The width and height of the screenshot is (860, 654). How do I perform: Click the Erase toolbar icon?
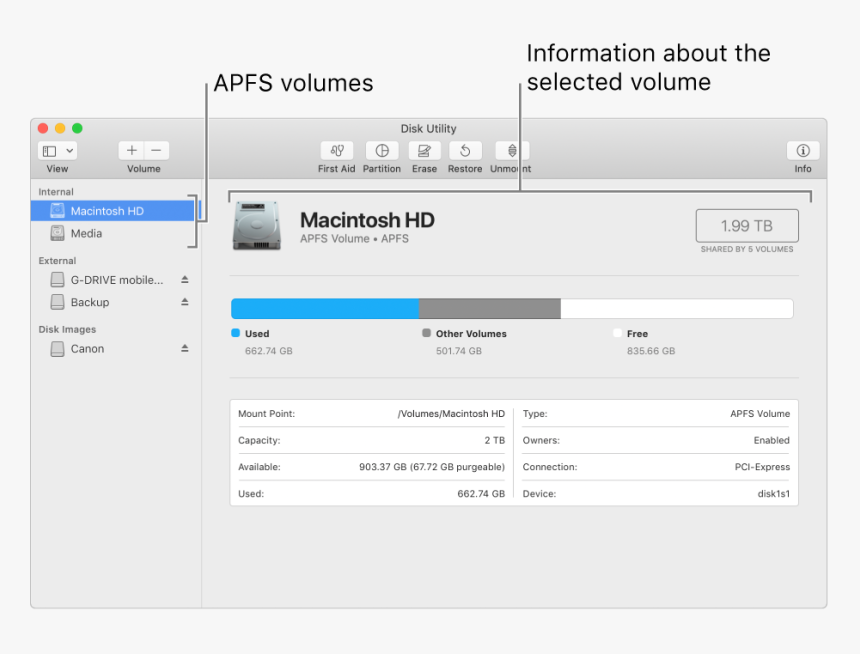tap(425, 150)
